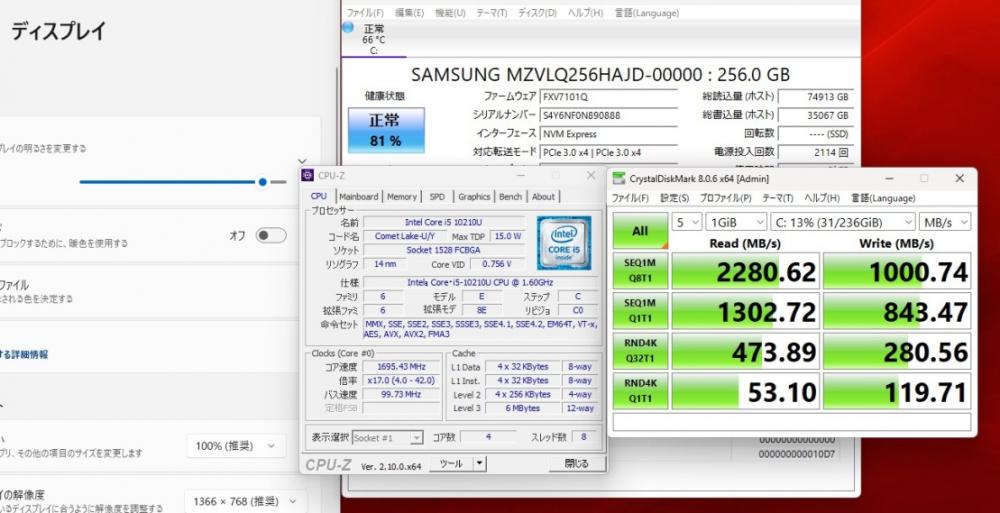Image resolution: width=1000 pixels, height=513 pixels.
Task: Run the RND4K Q32T1 test button
Action: [x=640, y=351]
